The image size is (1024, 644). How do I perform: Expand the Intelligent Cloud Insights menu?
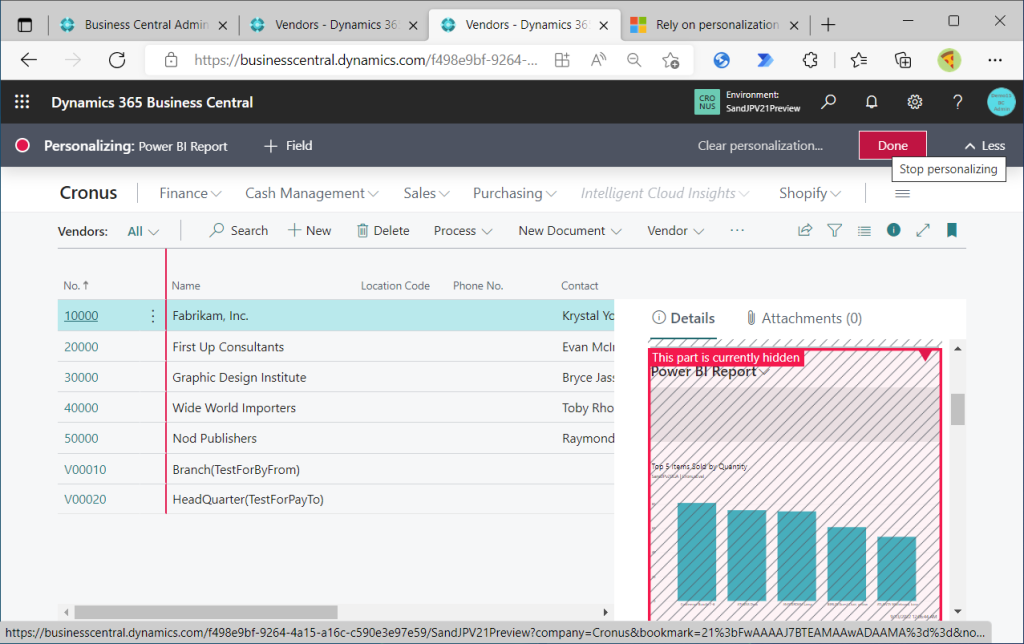click(x=665, y=193)
